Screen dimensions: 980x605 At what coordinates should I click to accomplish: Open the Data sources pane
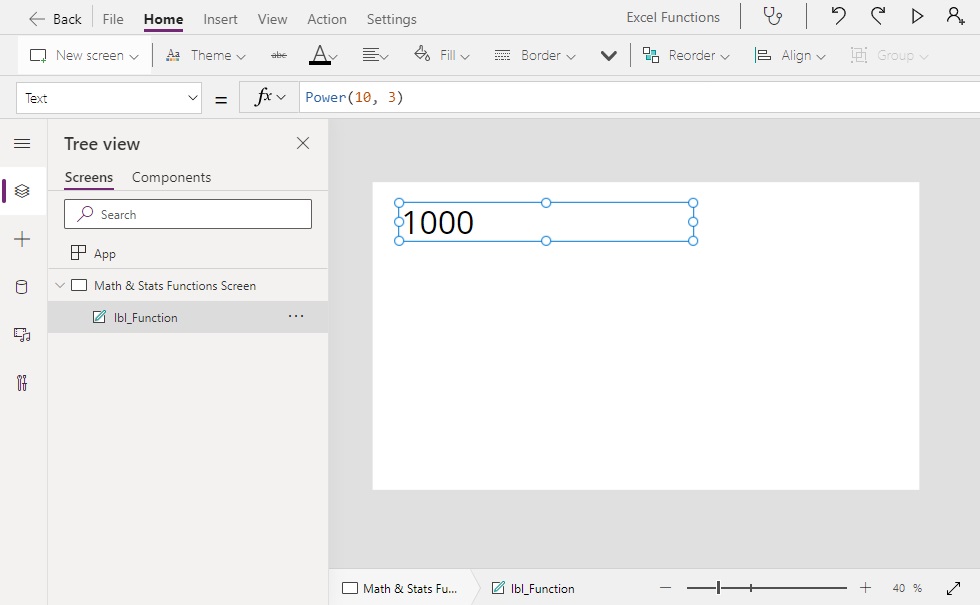[x=22, y=287]
